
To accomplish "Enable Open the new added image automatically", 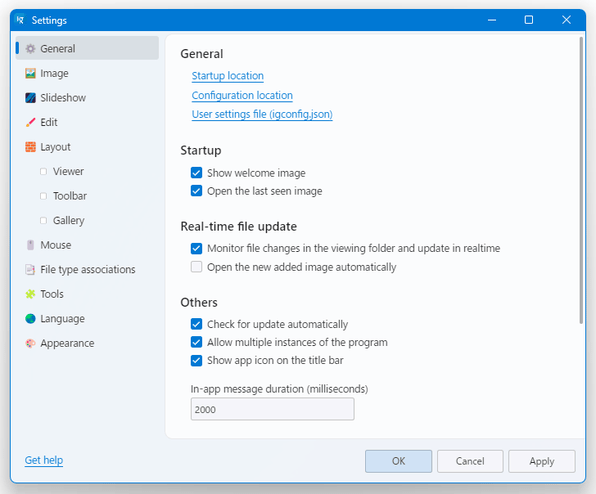I will coord(197,267).
